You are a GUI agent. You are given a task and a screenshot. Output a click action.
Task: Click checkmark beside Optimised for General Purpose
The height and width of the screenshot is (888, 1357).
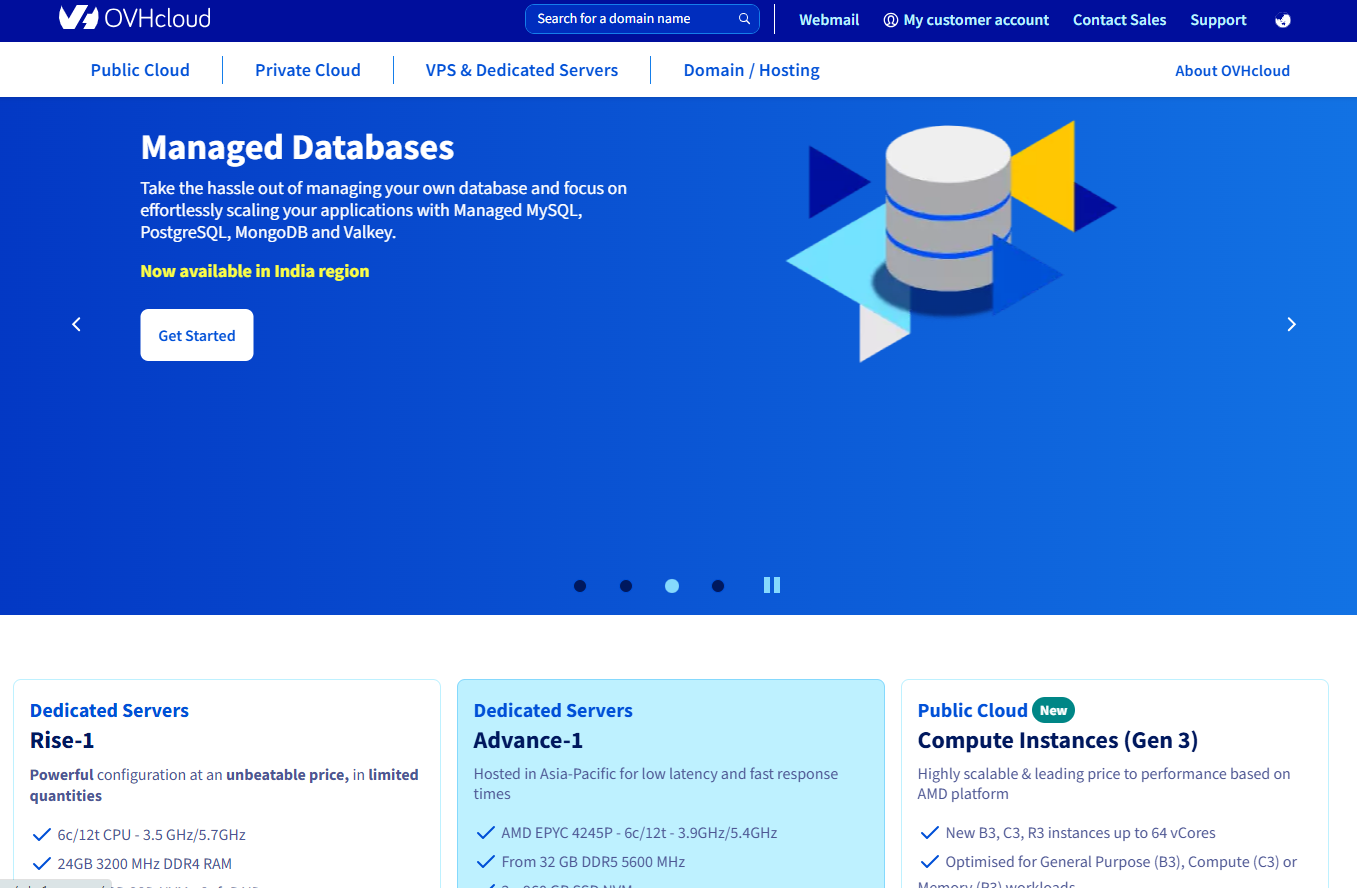[930, 861]
